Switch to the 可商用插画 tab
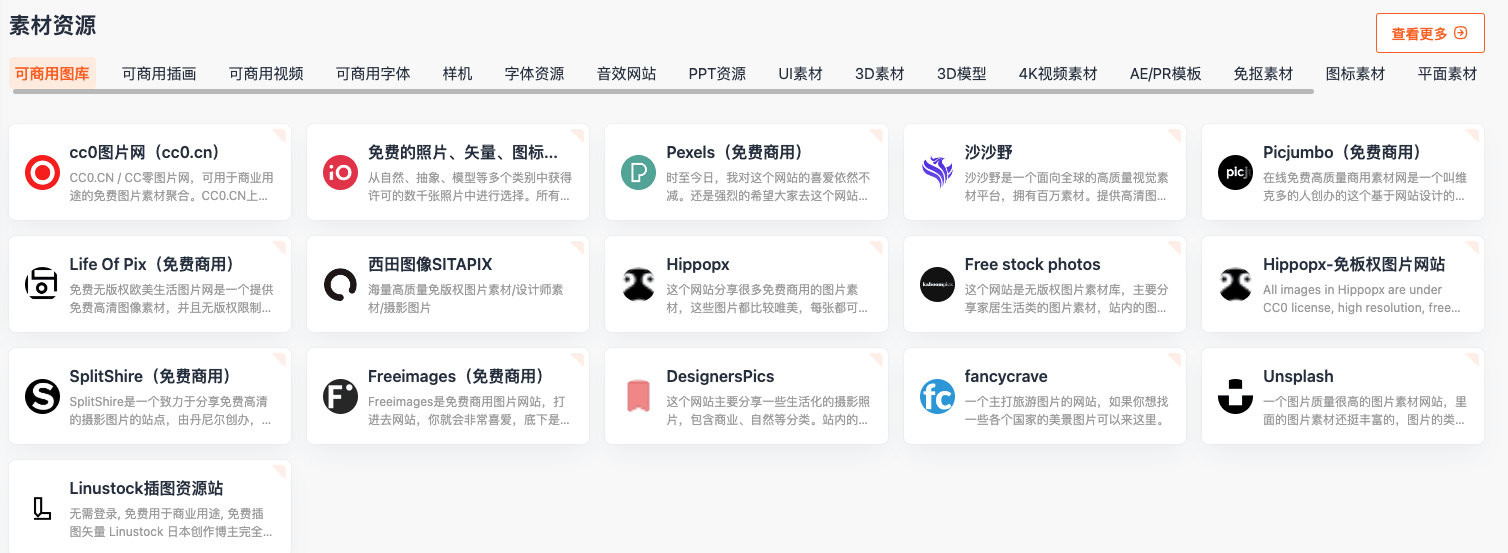 pyautogui.click(x=159, y=73)
